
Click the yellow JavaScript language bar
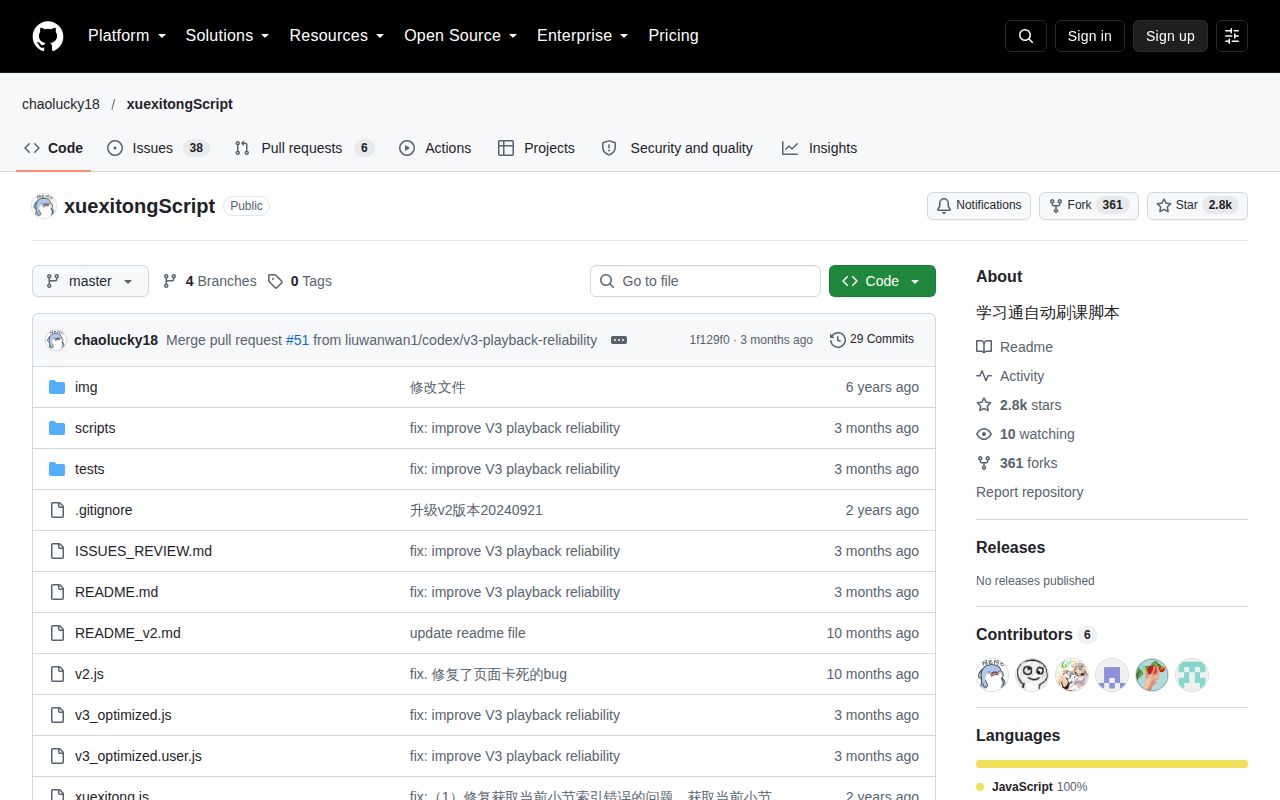pos(1112,764)
